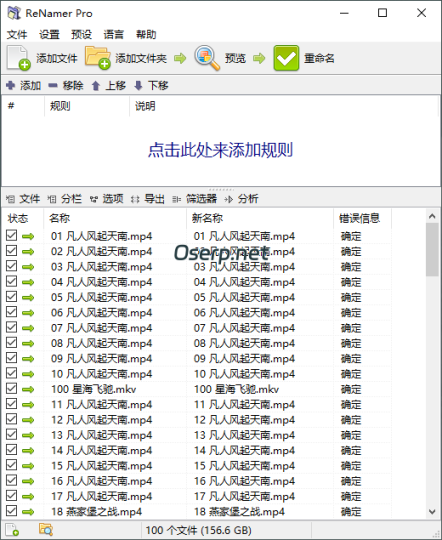Viewport: 442px width, 540px height.
Task: Toggle the checkbox for 09 凡人风起天南.mp4
Action: click(x=11, y=358)
